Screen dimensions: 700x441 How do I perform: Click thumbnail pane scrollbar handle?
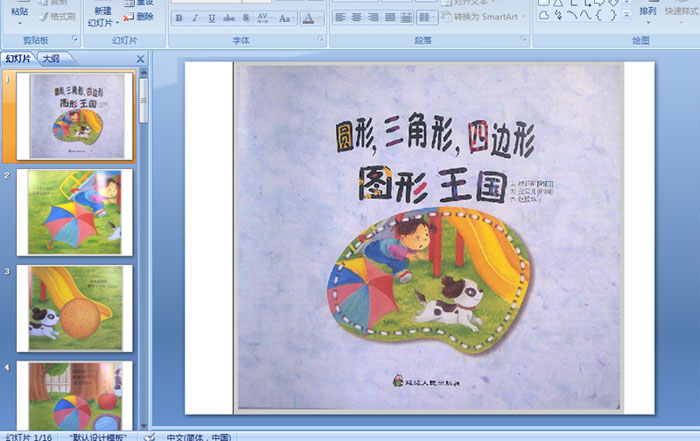click(x=143, y=100)
